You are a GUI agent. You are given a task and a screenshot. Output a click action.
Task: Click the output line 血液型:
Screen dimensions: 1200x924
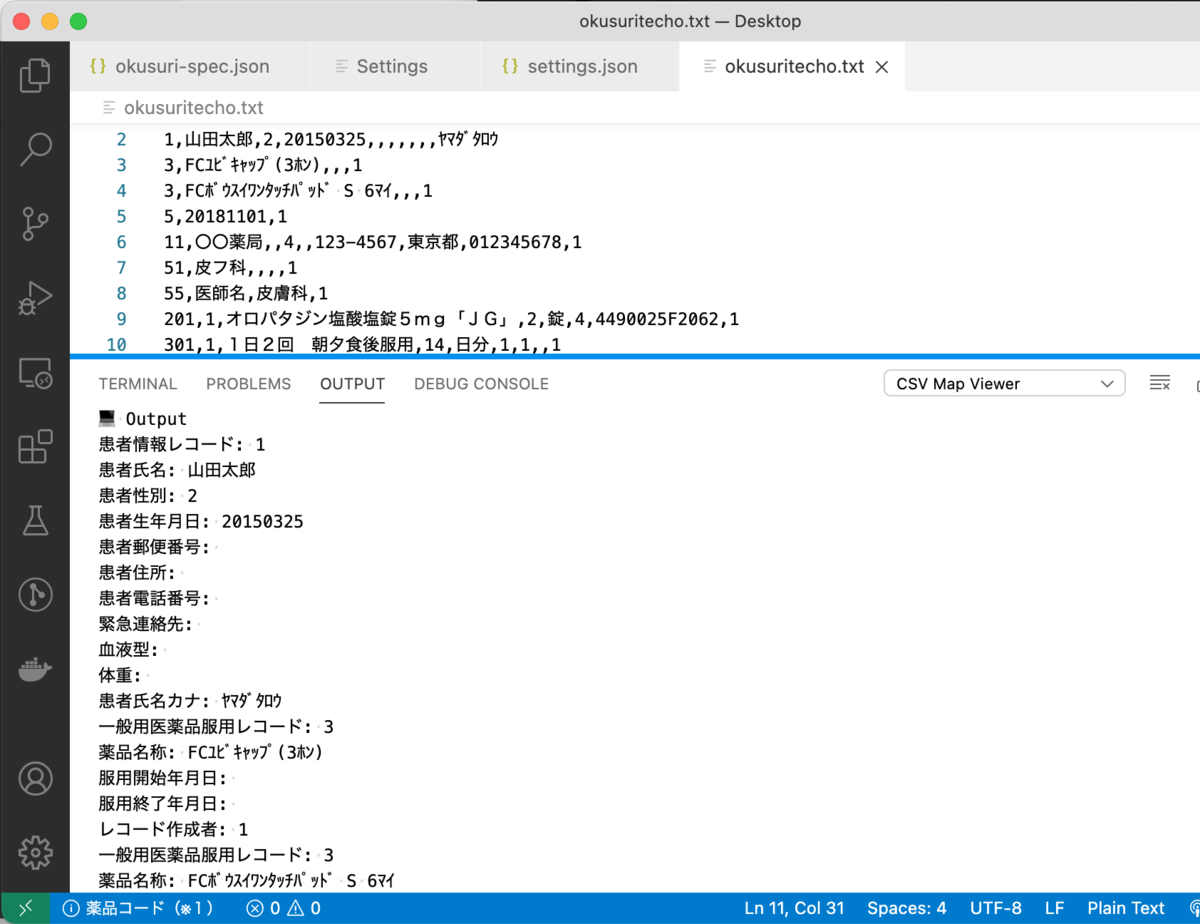coord(129,649)
